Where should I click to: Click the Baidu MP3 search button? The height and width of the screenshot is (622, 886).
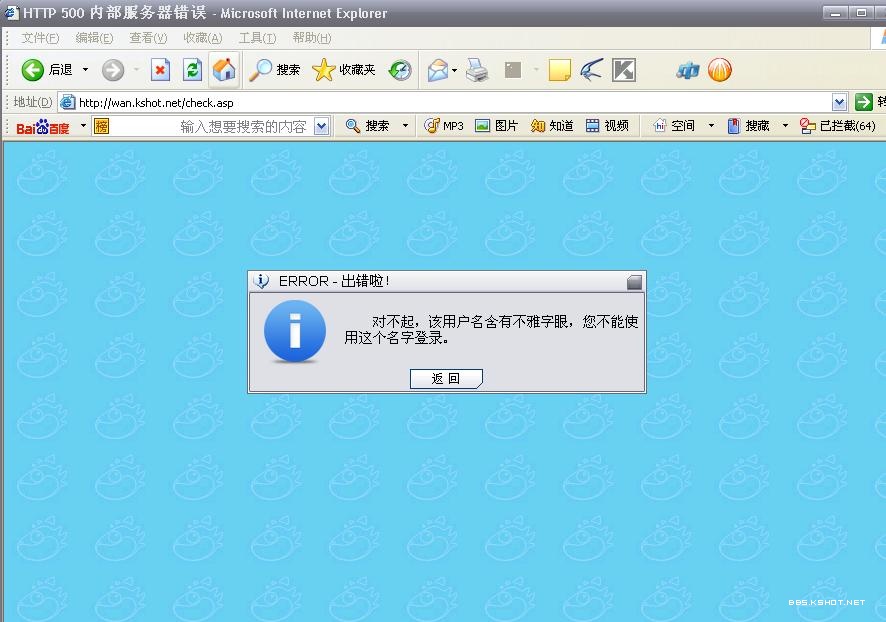(444, 125)
